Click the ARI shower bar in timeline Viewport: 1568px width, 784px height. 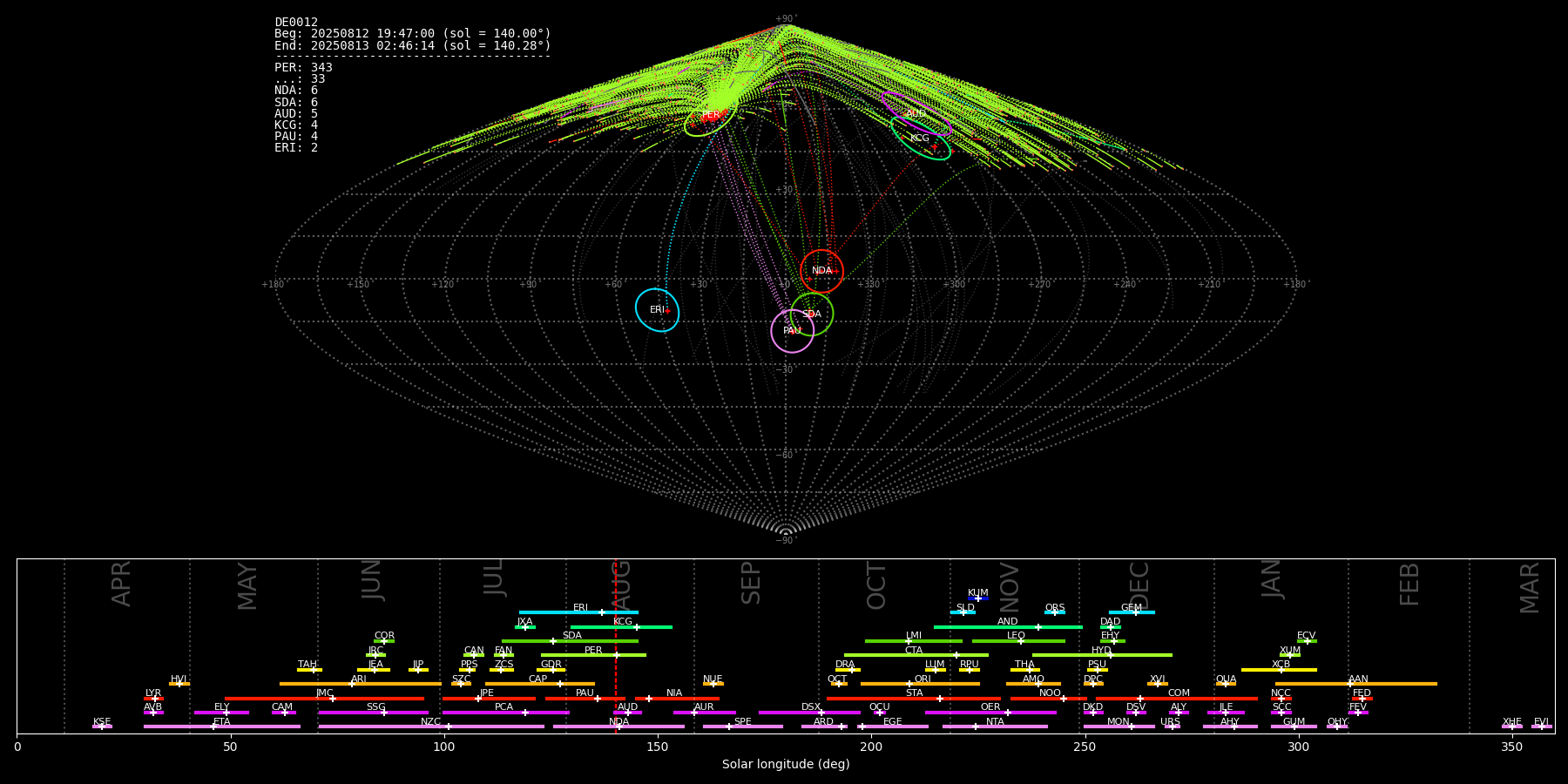361,684
